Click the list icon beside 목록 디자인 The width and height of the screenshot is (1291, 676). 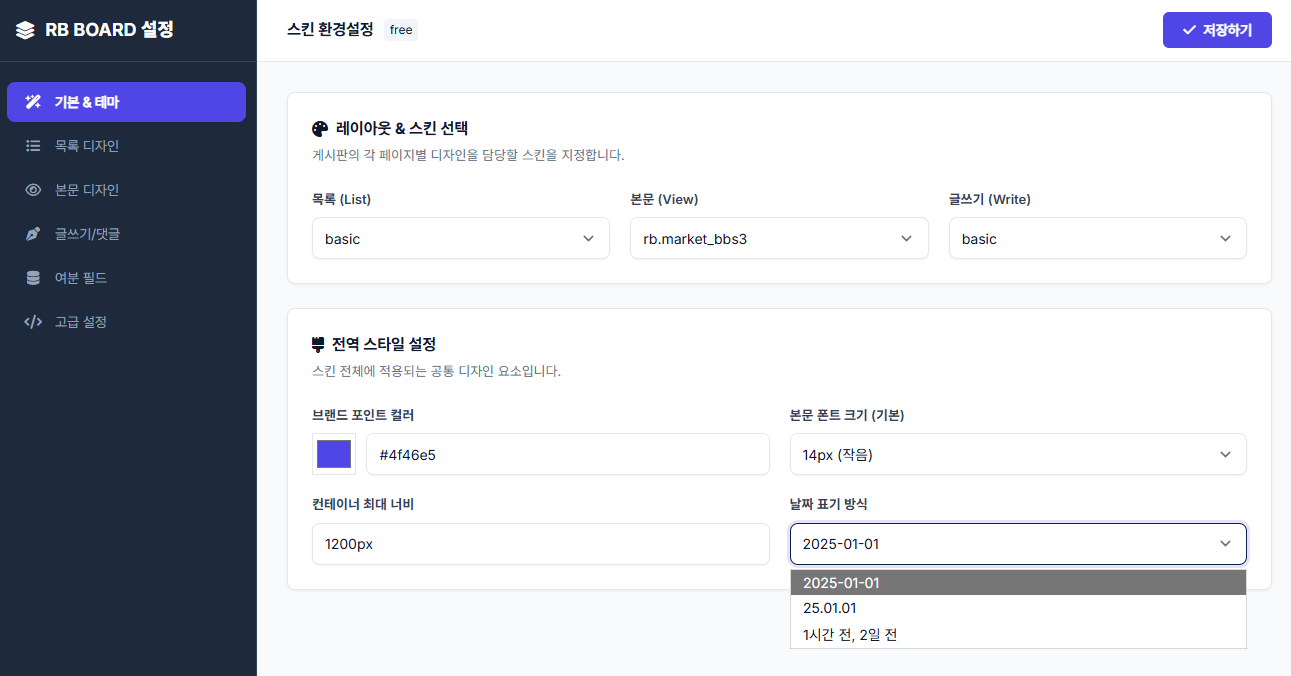pos(33,146)
